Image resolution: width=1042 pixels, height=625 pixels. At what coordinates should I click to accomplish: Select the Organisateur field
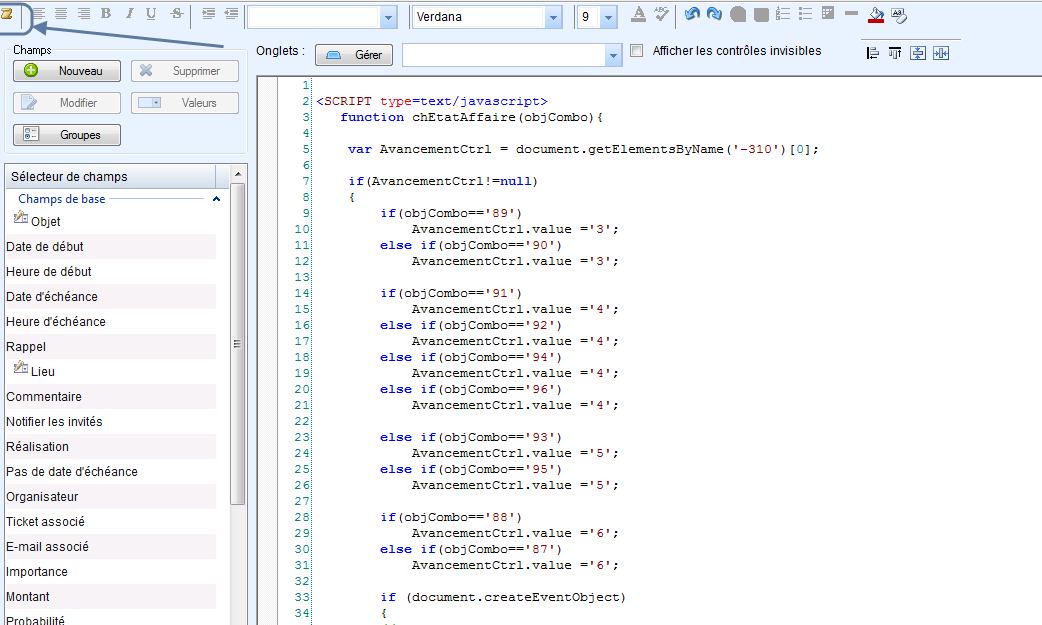click(x=111, y=497)
